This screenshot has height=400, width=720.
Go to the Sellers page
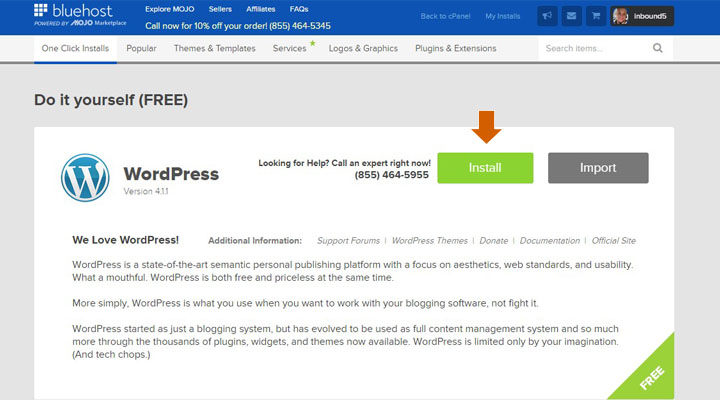tap(220, 9)
